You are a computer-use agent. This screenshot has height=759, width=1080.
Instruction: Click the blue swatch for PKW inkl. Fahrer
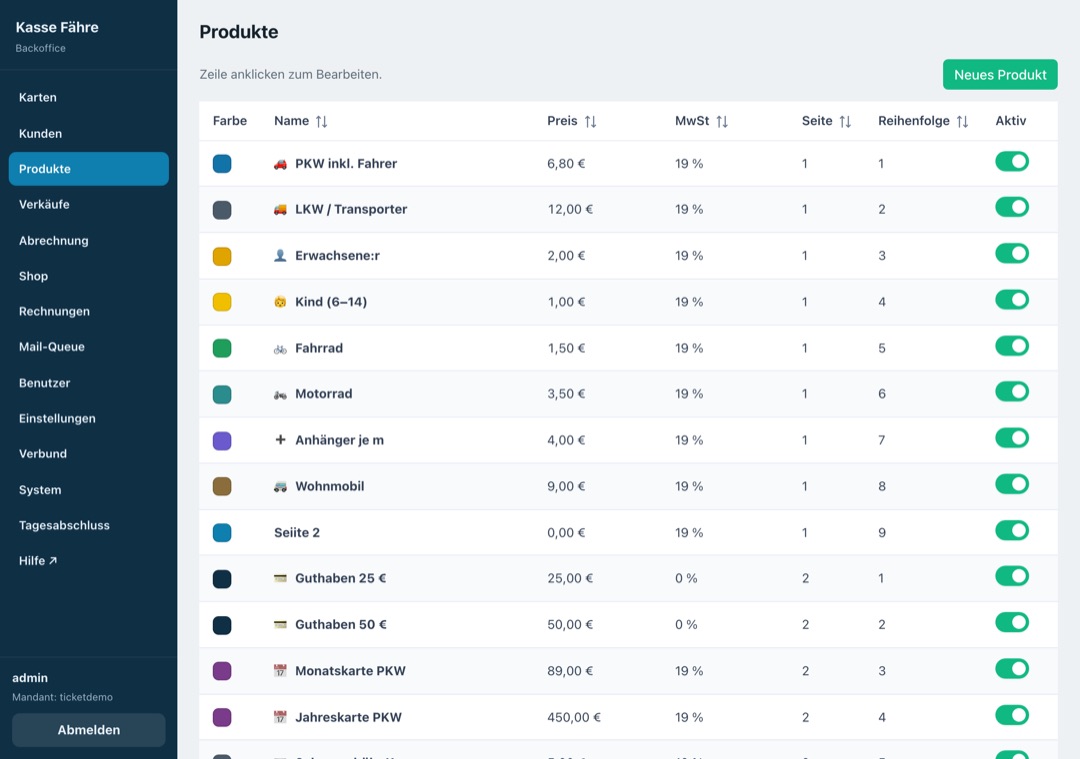point(222,164)
